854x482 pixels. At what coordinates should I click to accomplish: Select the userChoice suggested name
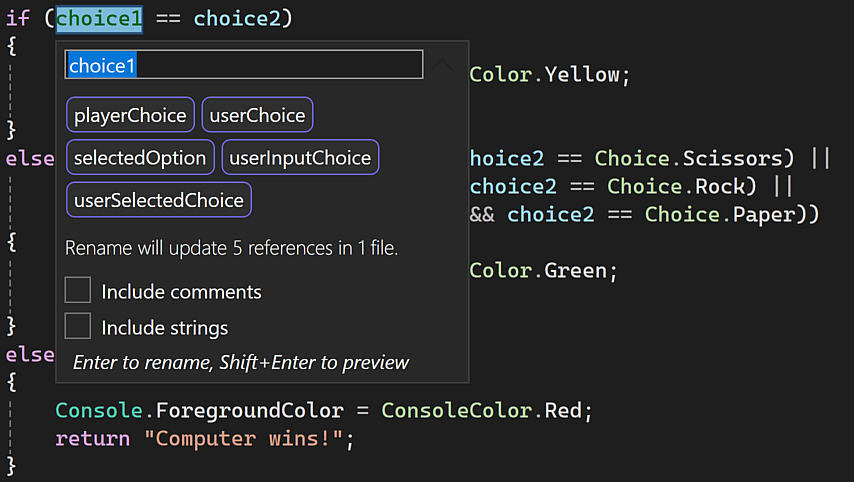coord(257,115)
